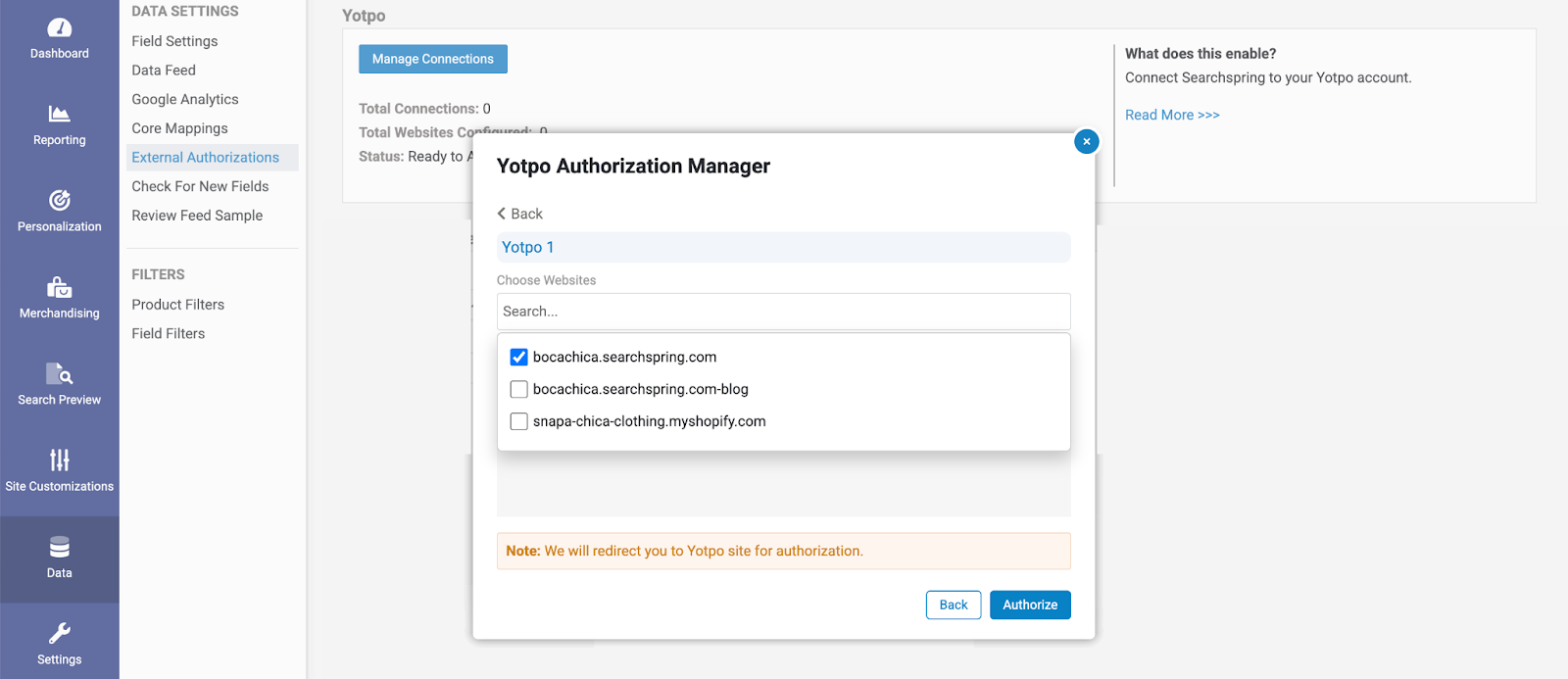The width and height of the screenshot is (1568, 679).
Task: Click the Yotpo Authorization Manager title
Action: 633,167
